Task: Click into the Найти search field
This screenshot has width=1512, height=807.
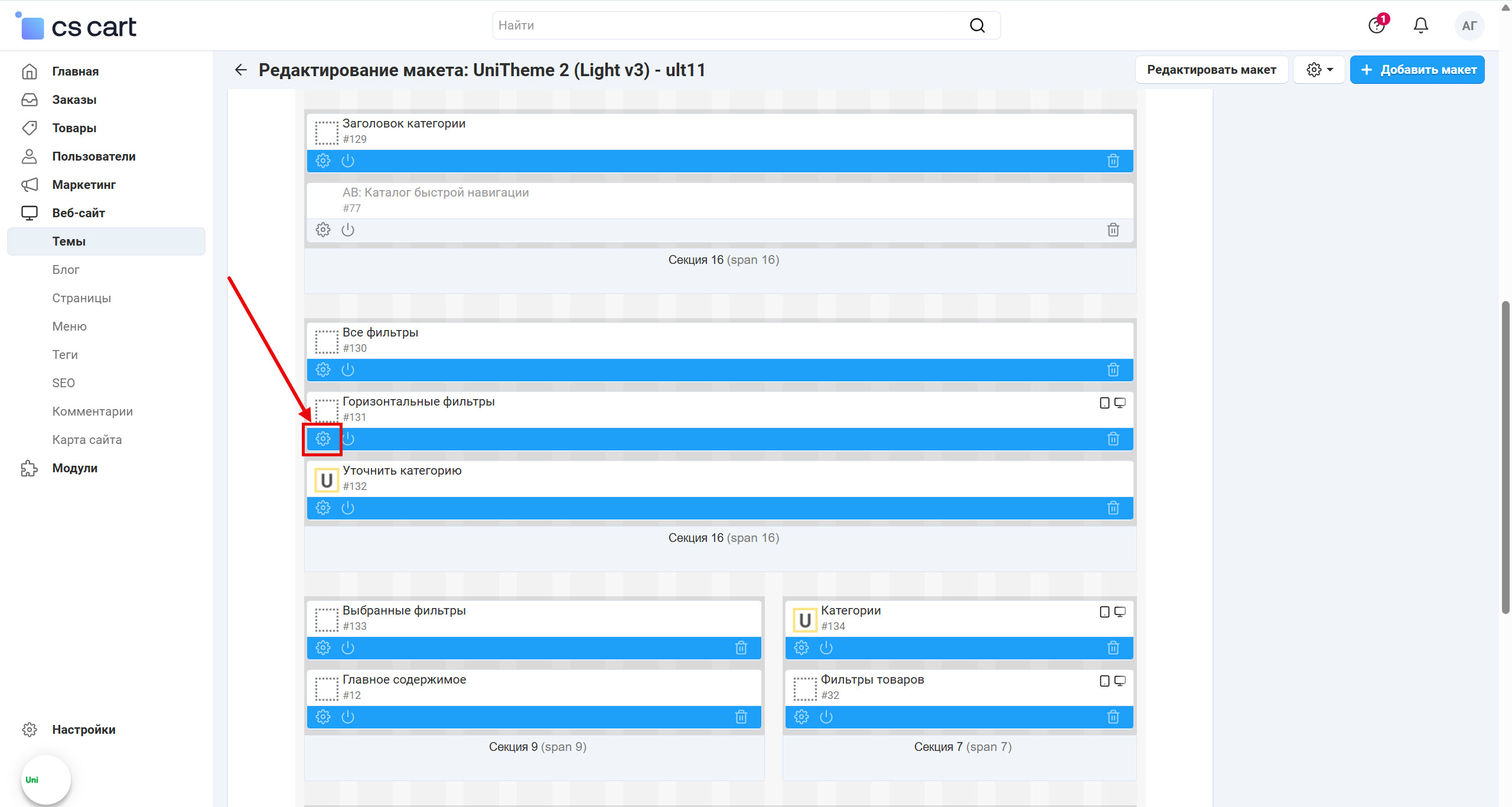Action: [x=726, y=25]
